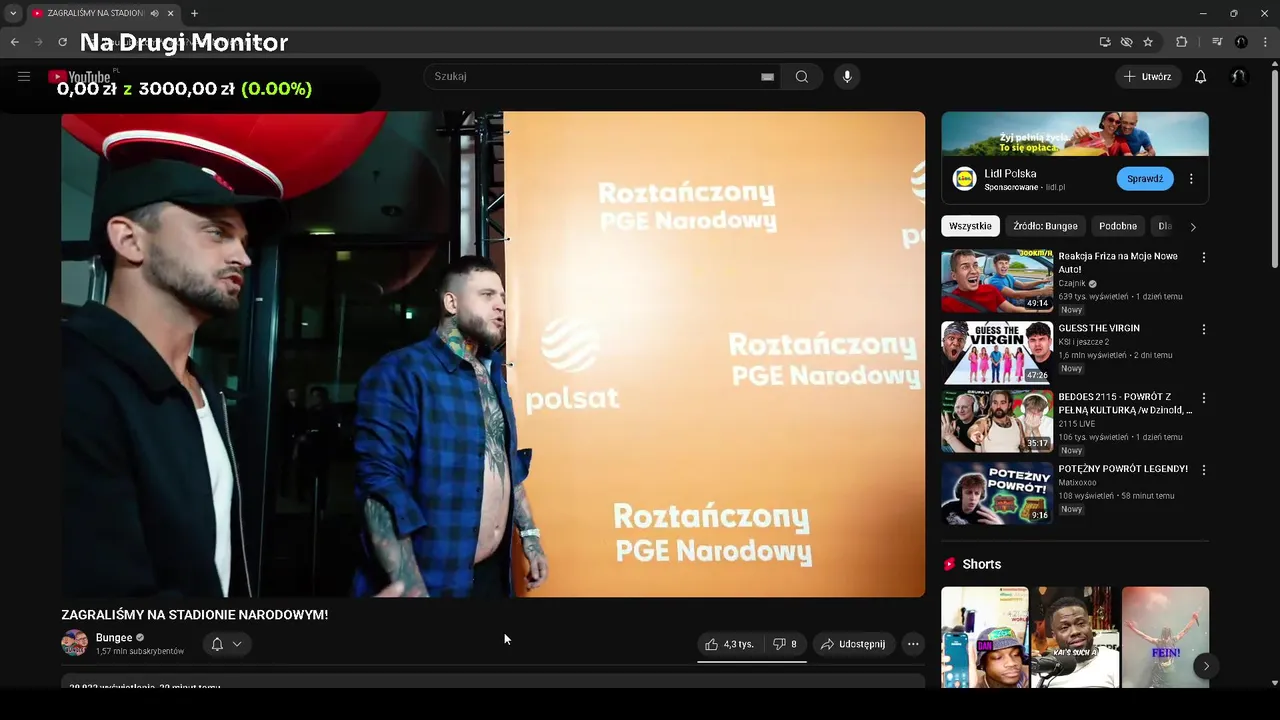Open the browser extensions puzzle icon
Screen dimensions: 1280x720
(1182, 42)
